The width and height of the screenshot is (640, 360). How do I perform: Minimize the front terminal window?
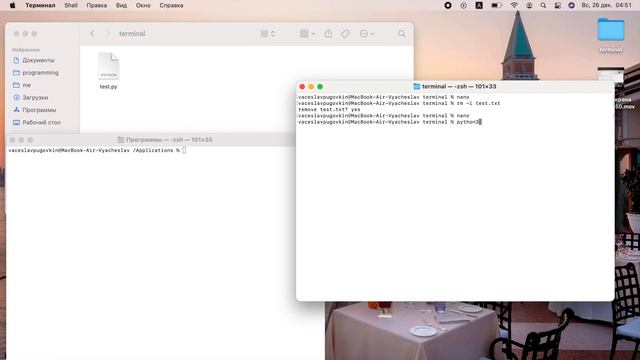[311, 87]
